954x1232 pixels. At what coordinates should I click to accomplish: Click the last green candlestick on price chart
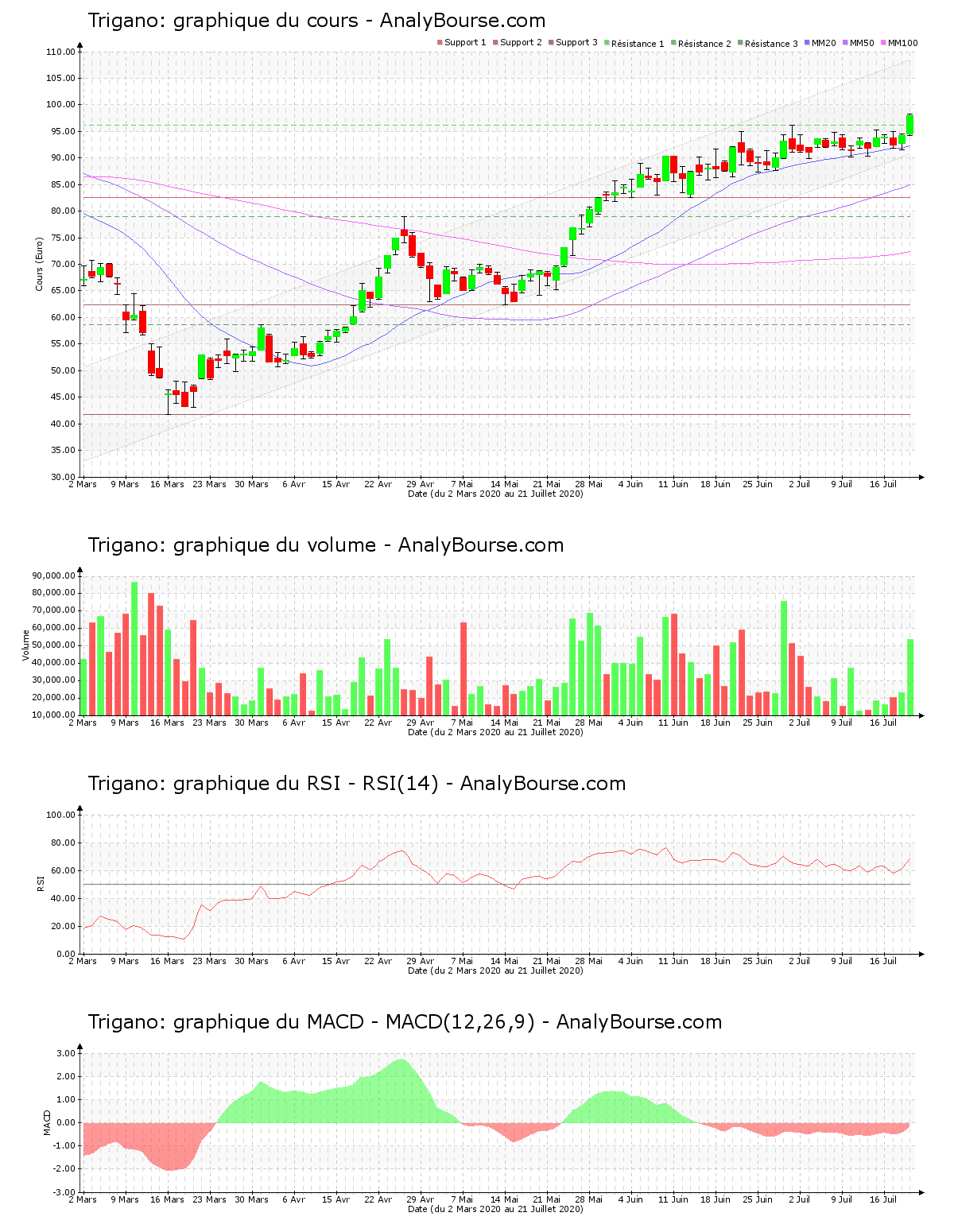coord(910,125)
